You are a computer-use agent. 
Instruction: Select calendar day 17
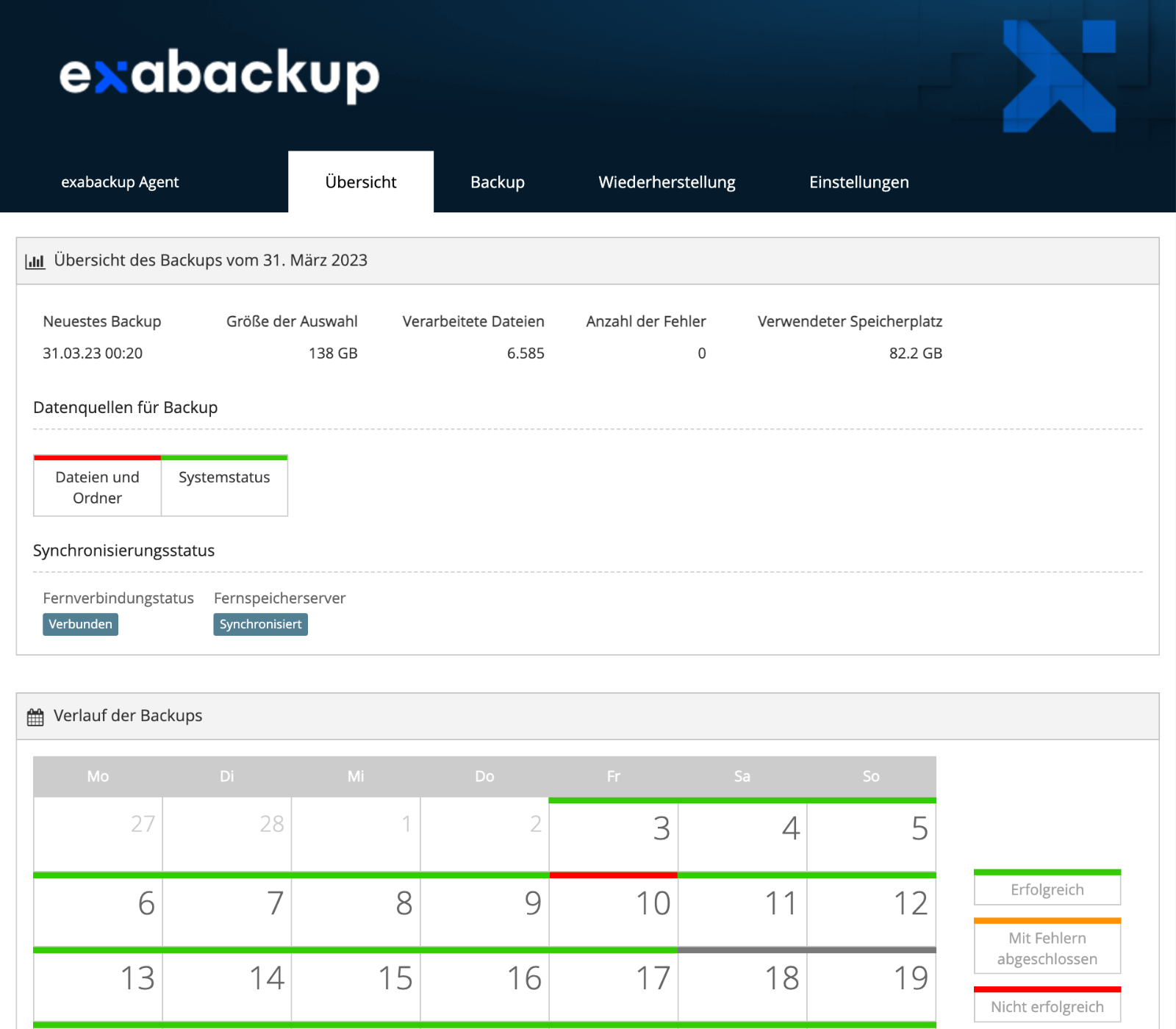point(613,985)
